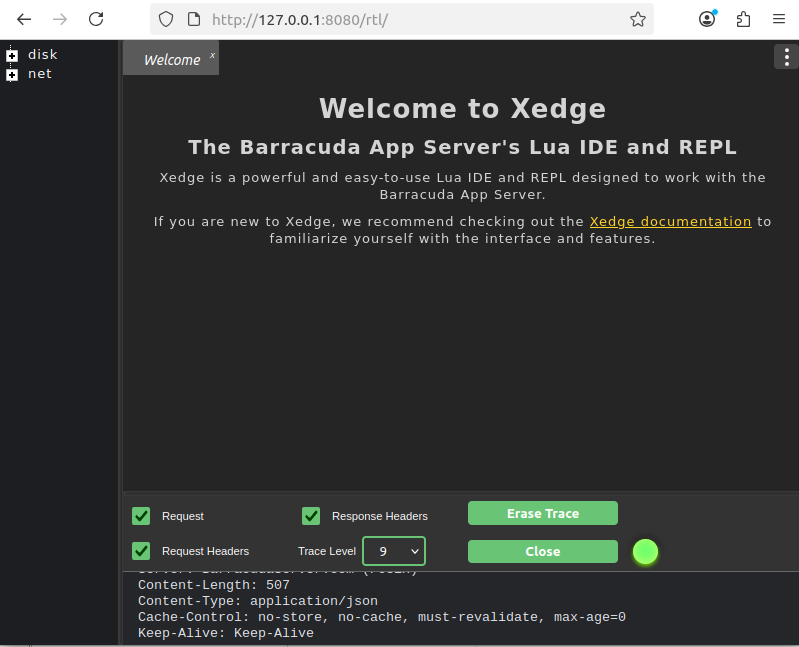
Task: Close the Welcome tab with x
Action: (212, 56)
